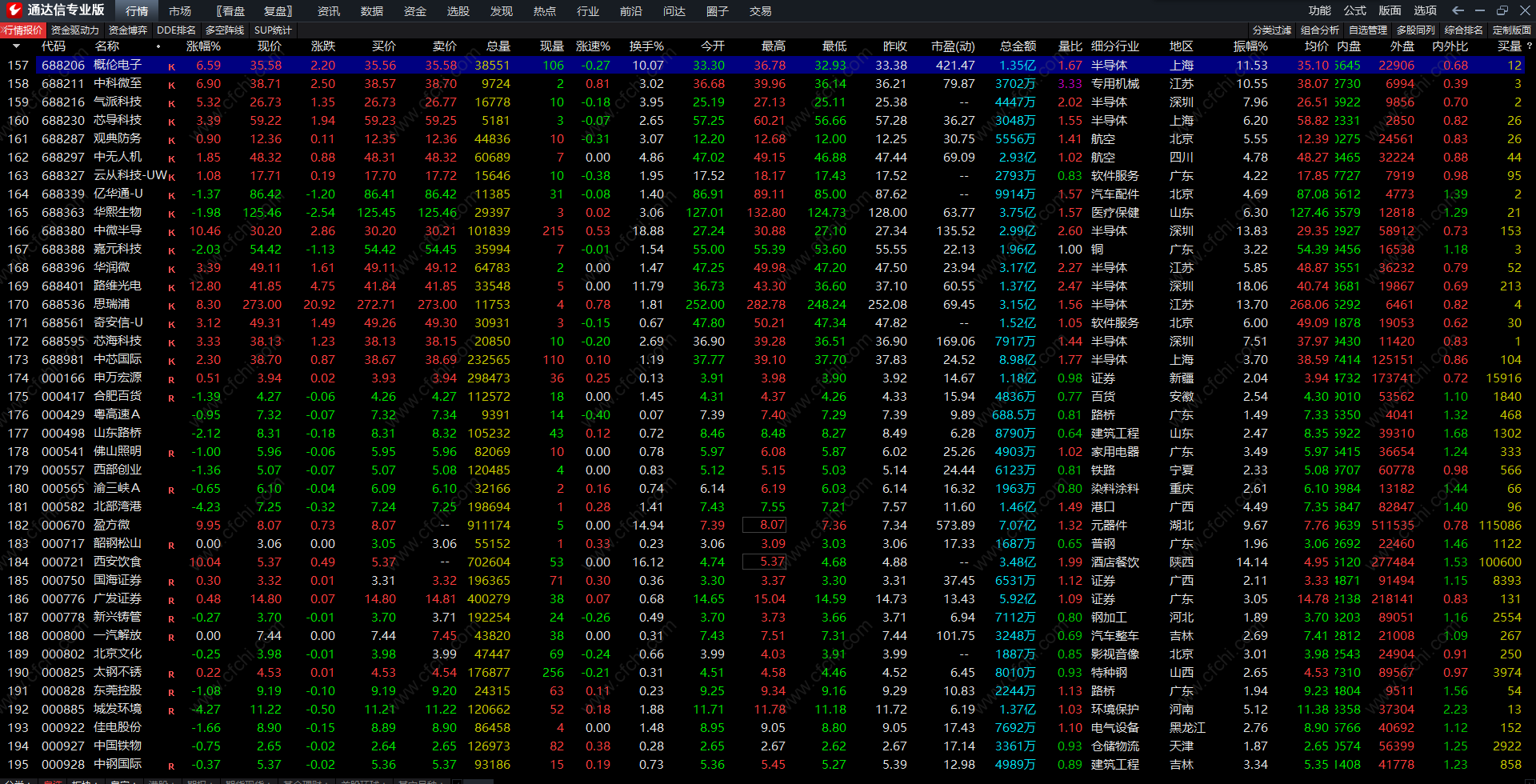Open the 选股 menu
1536x784 pixels.
(x=458, y=11)
